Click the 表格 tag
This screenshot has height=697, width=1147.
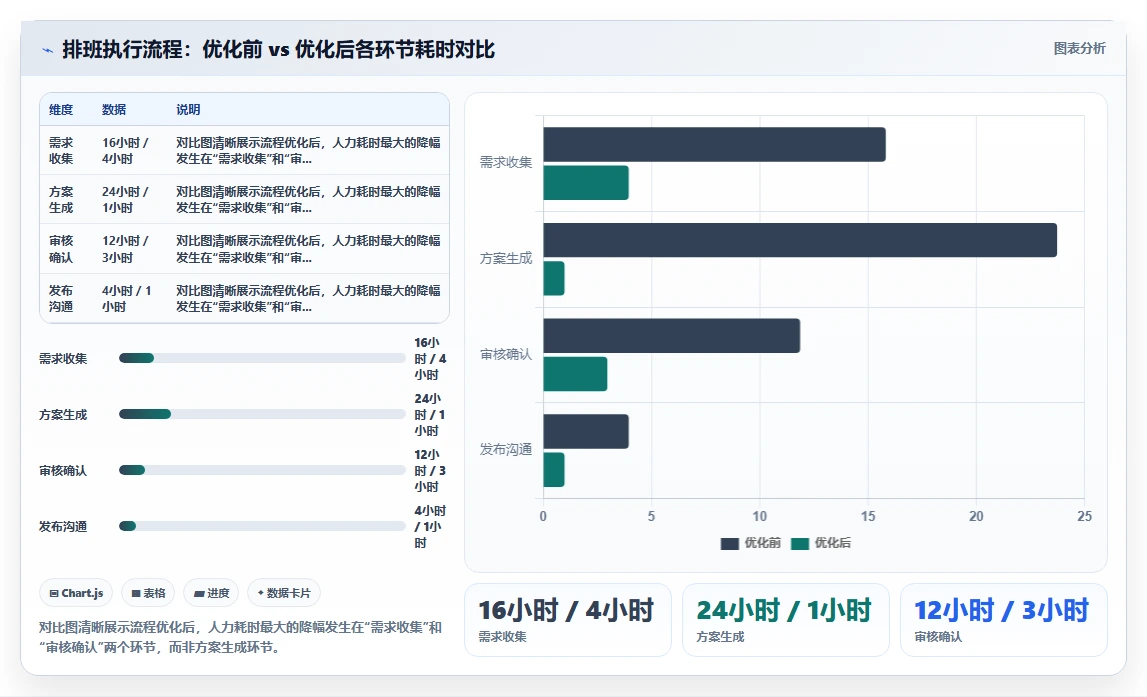click(148, 593)
